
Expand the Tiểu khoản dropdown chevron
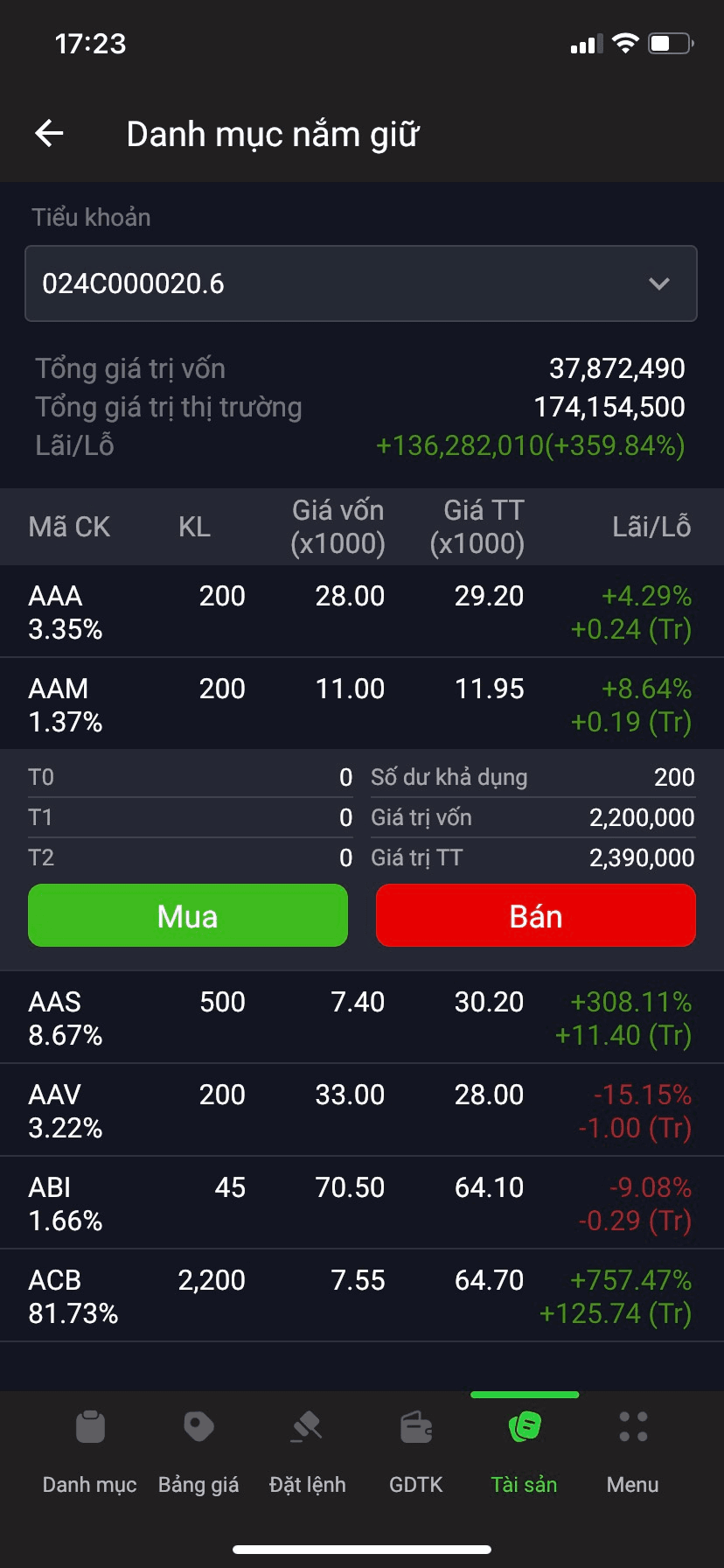659,283
